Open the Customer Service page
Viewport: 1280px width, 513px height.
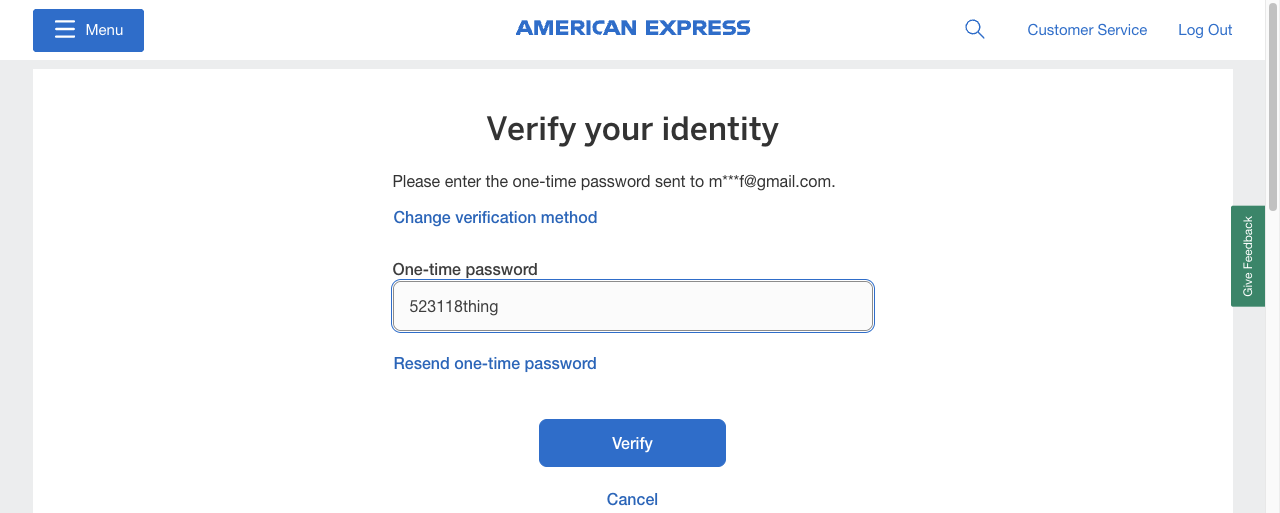[x=1087, y=30]
